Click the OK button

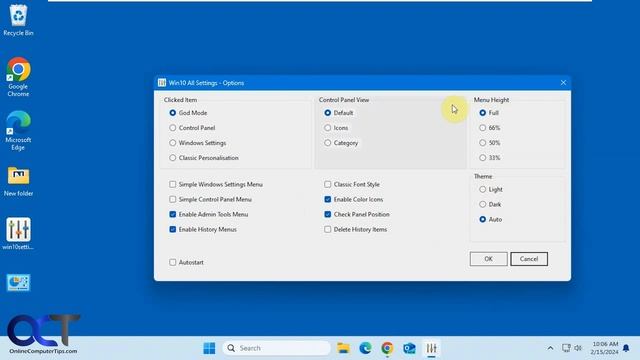pos(489,259)
